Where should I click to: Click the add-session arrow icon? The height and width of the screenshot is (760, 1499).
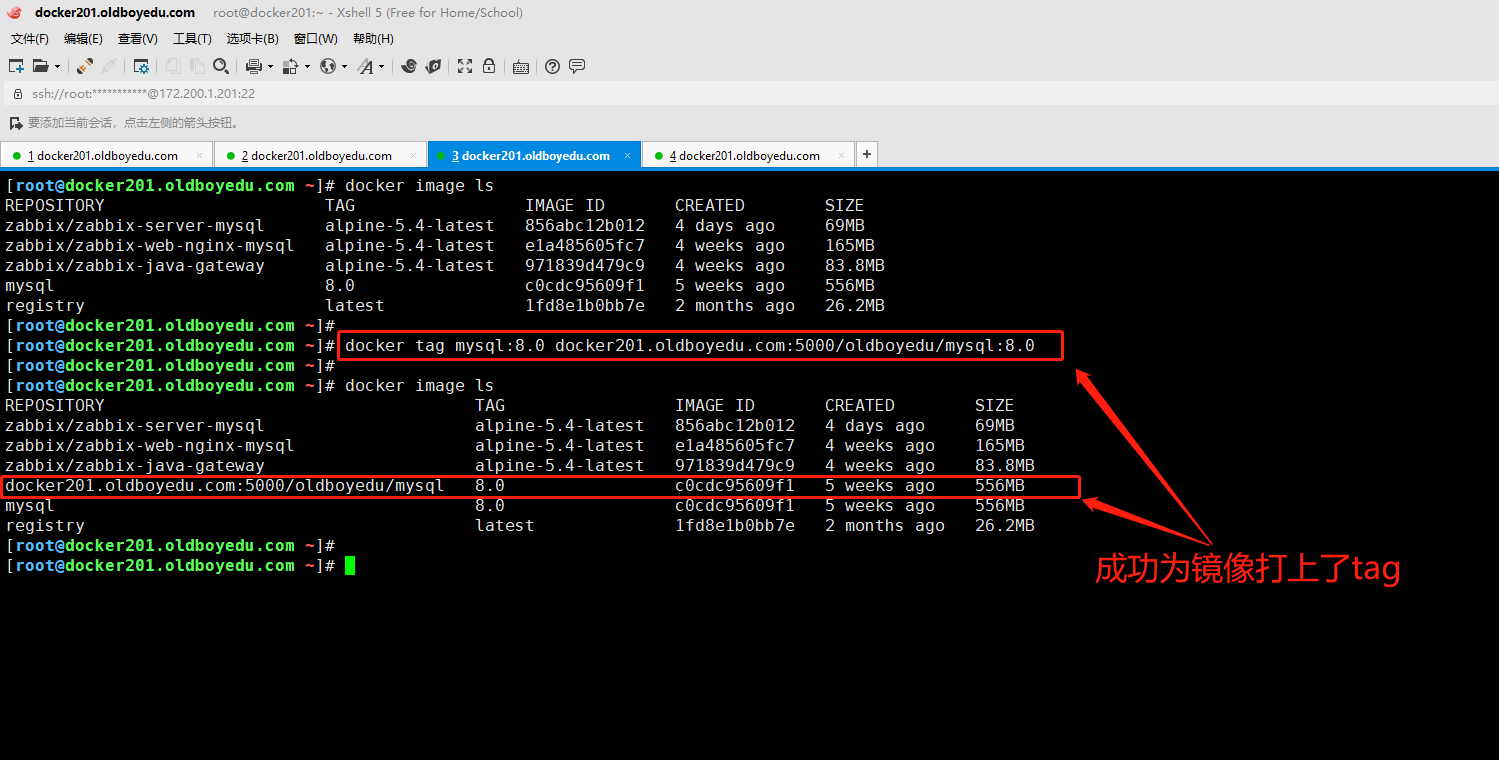coord(15,123)
